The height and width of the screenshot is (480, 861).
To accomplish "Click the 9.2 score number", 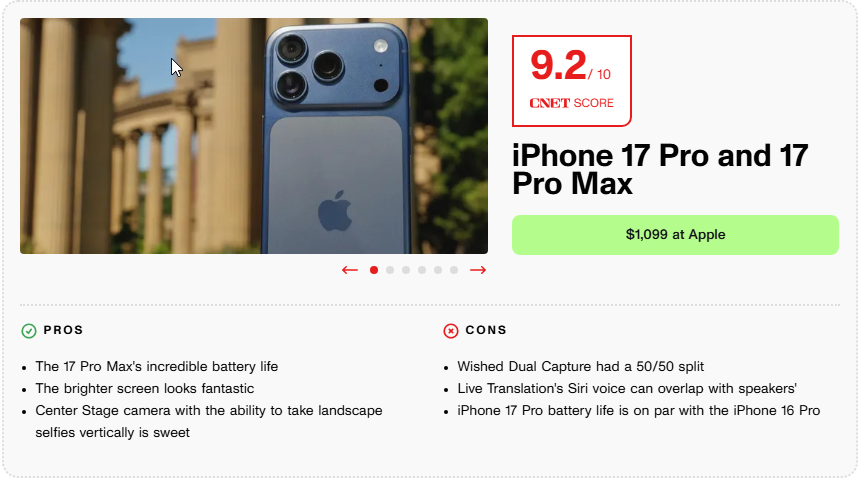I will point(558,66).
